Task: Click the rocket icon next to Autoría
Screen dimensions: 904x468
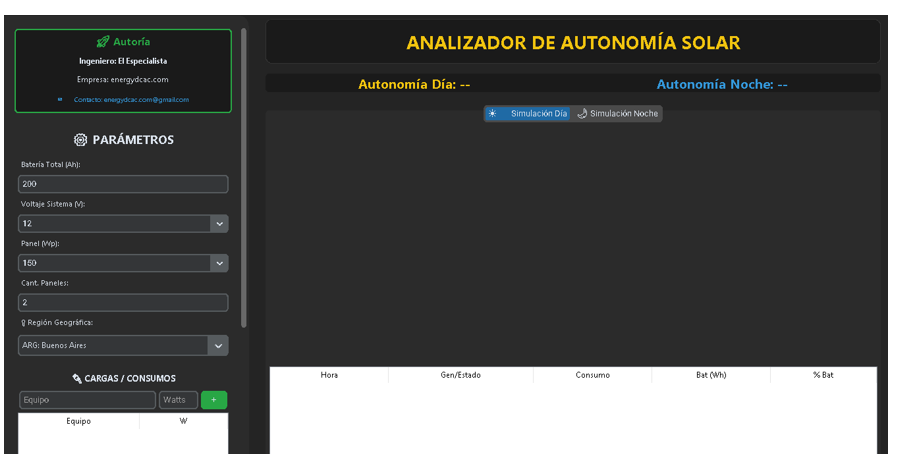Action: 102,42
